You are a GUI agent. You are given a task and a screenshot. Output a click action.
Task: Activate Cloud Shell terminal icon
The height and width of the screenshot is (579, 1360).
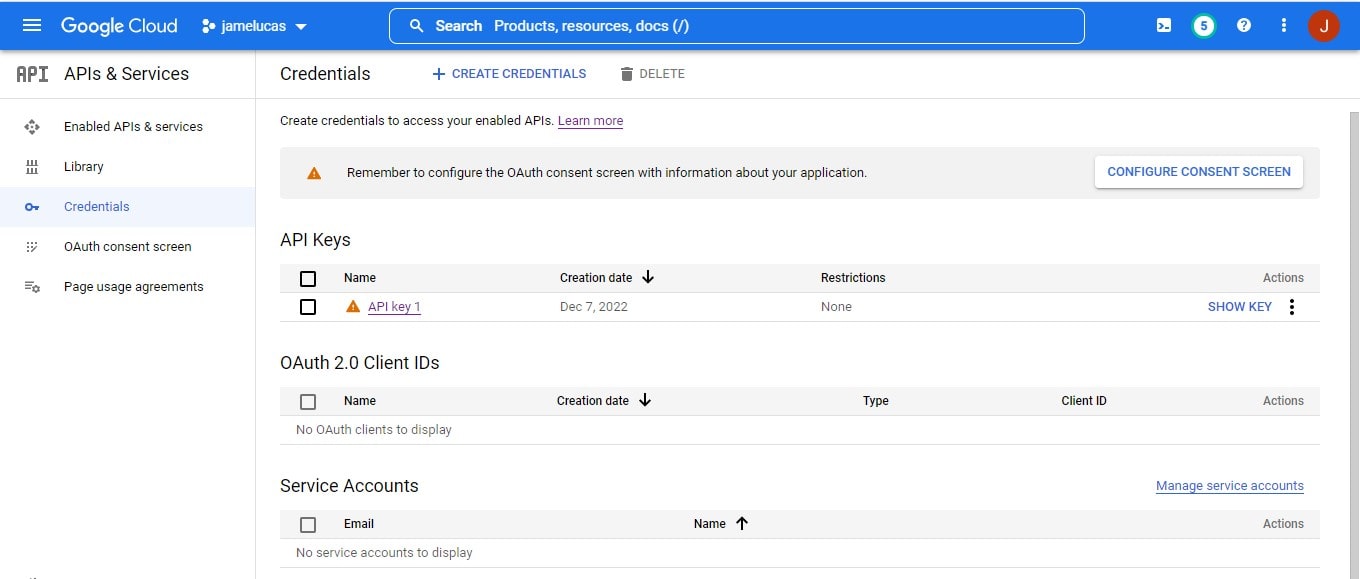(1164, 26)
